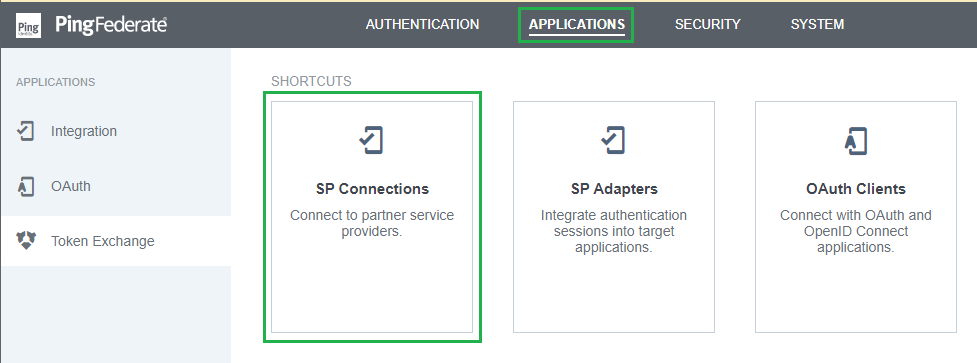
Task: Go to the Security menu
Action: pos(707,24)
